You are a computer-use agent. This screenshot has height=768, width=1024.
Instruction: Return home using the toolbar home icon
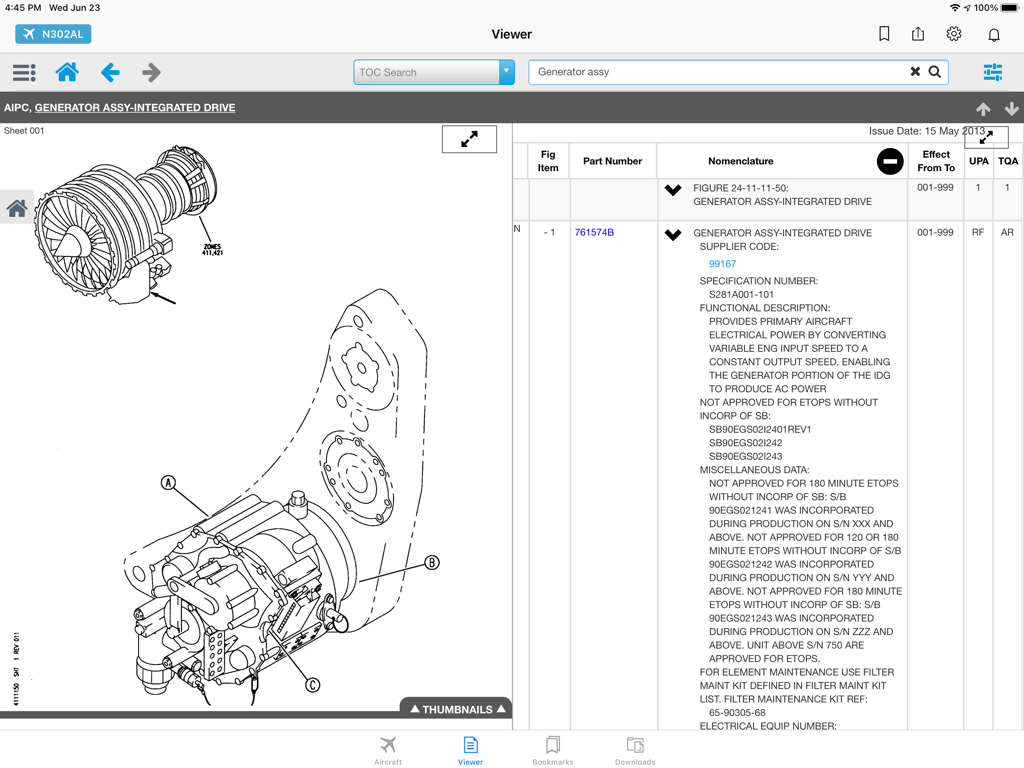pos(66,72)
